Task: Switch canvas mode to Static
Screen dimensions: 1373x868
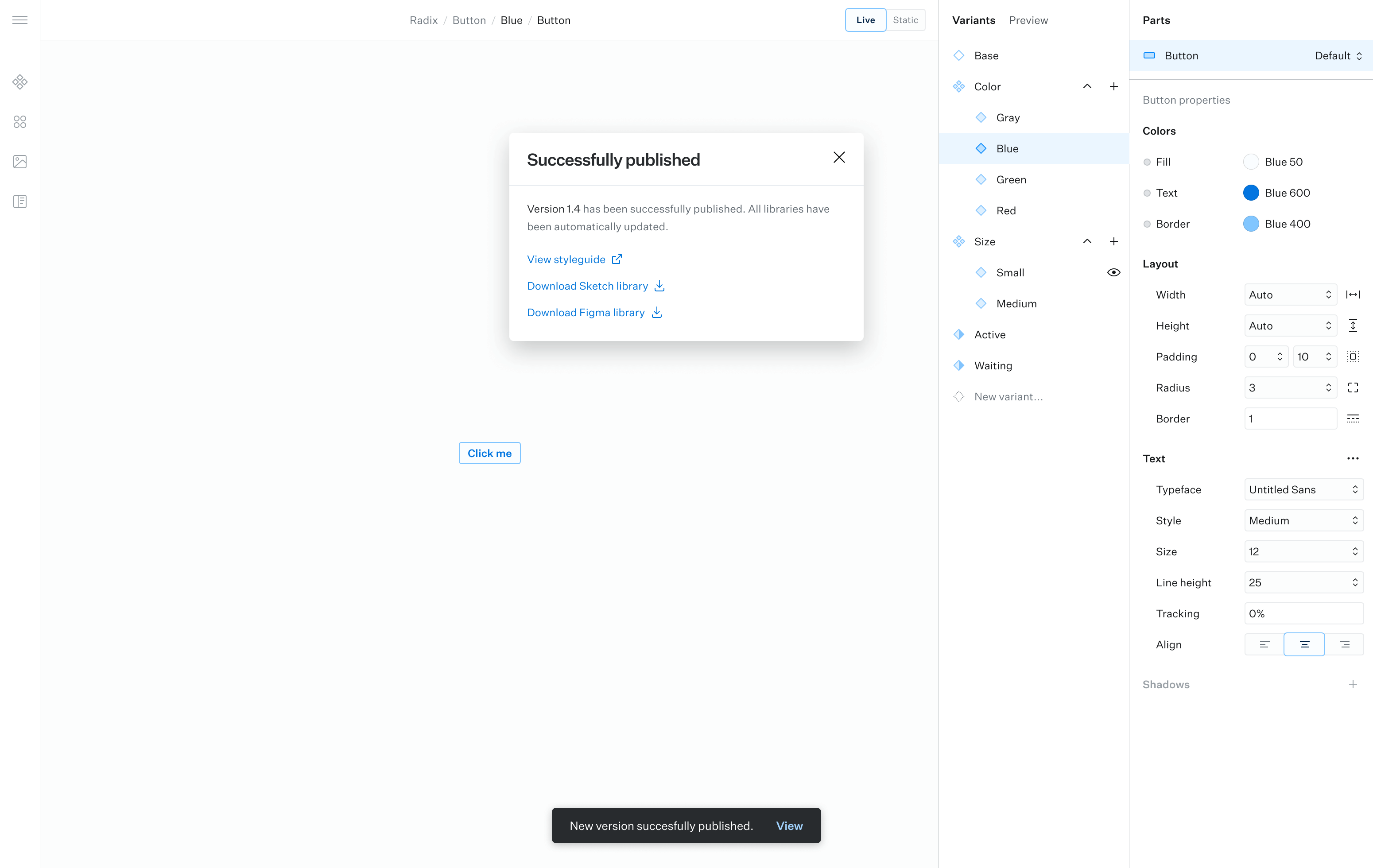Action: coord(905,20)
